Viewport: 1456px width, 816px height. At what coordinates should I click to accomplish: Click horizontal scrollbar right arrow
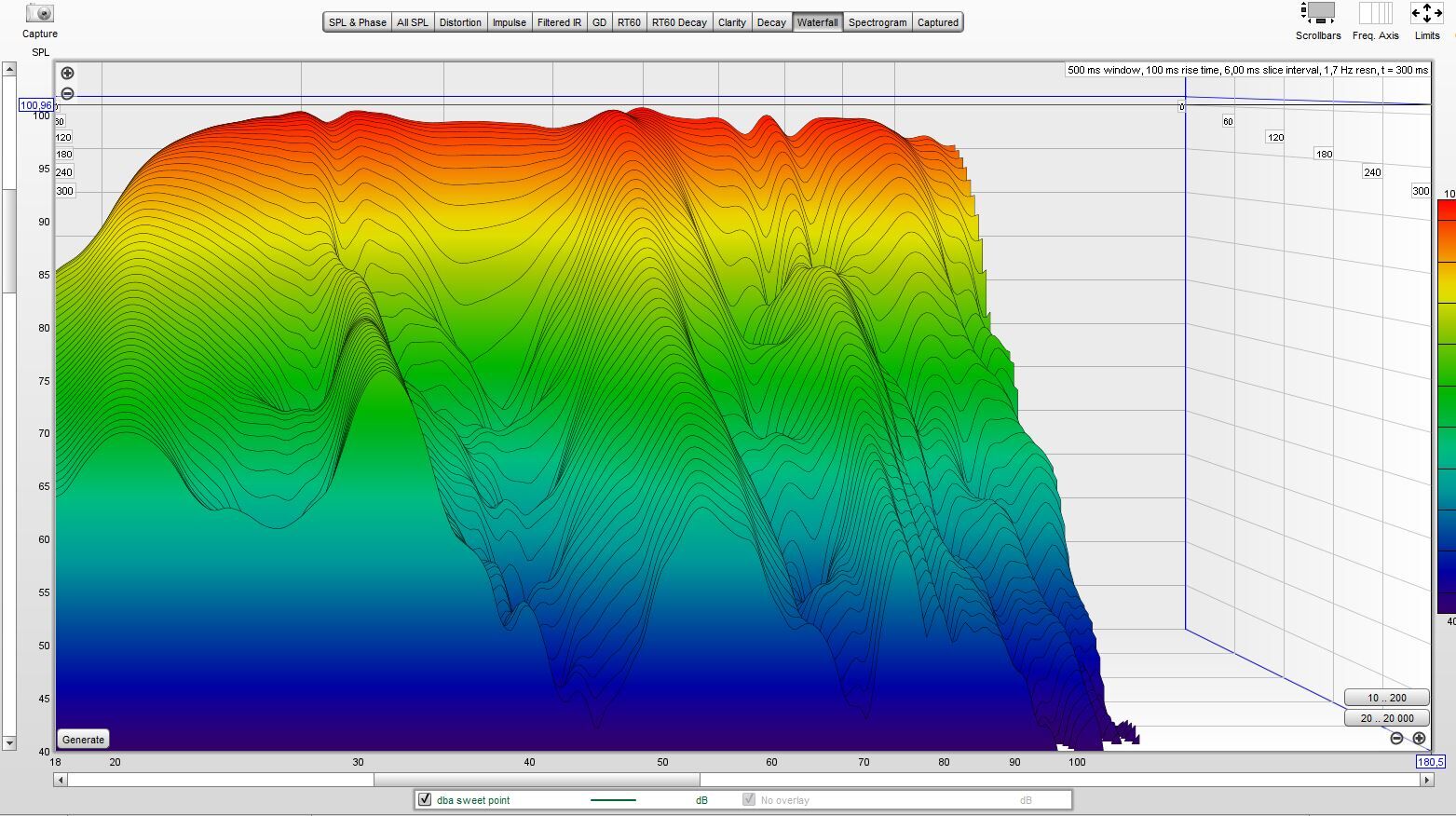tap(1426, 780)
